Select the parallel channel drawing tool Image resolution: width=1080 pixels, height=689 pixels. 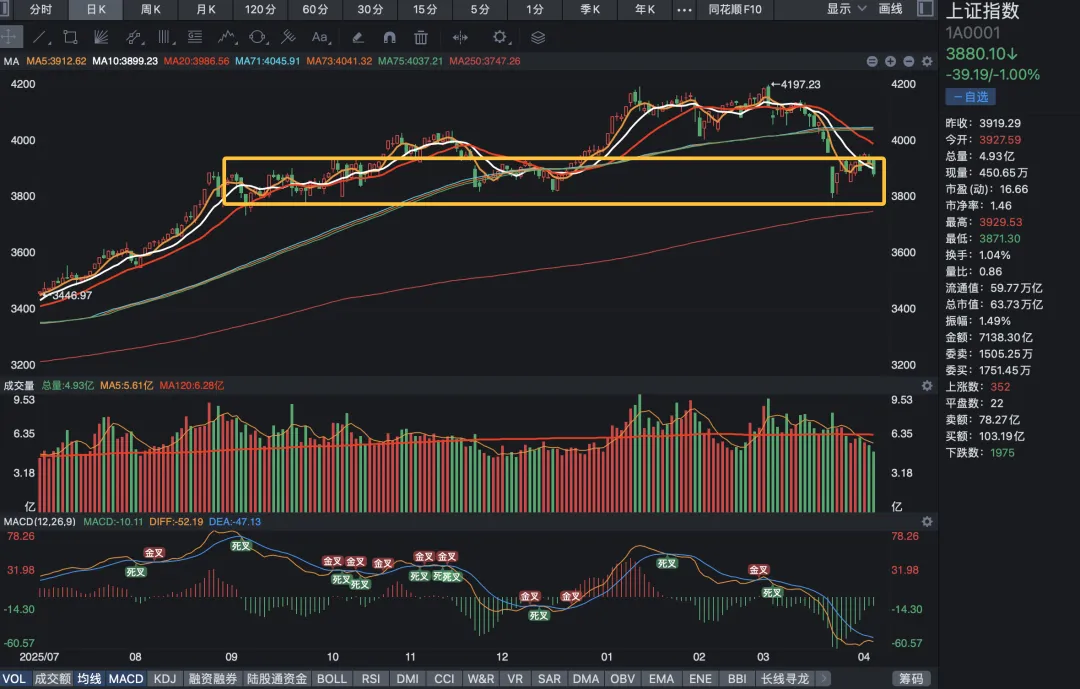pyautogui.click(x=134, y=37)
